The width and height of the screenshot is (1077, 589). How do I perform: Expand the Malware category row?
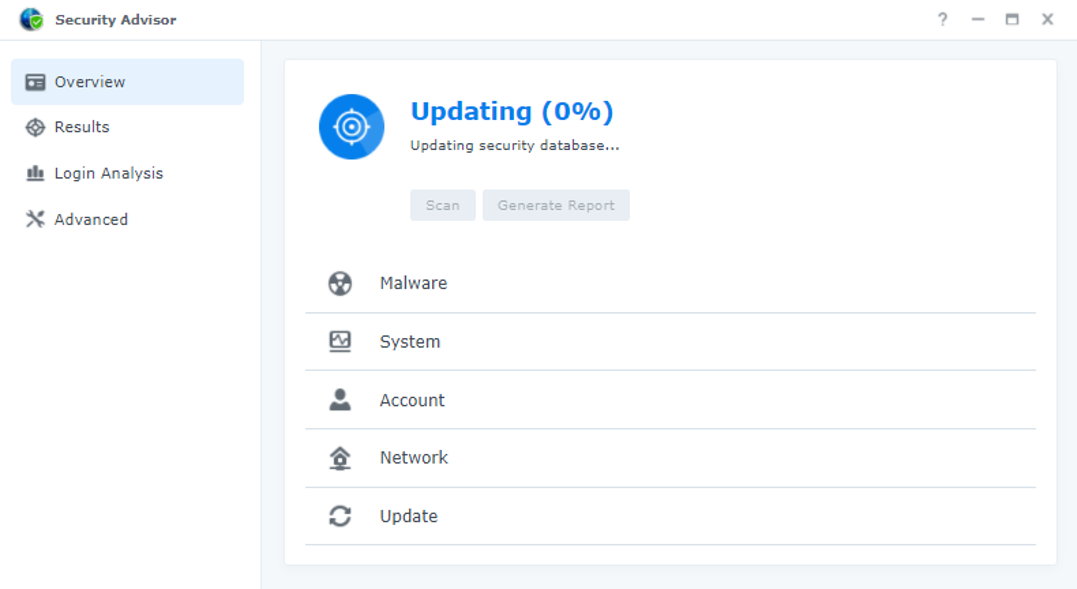pyautogui.click(x=670, y=283)
